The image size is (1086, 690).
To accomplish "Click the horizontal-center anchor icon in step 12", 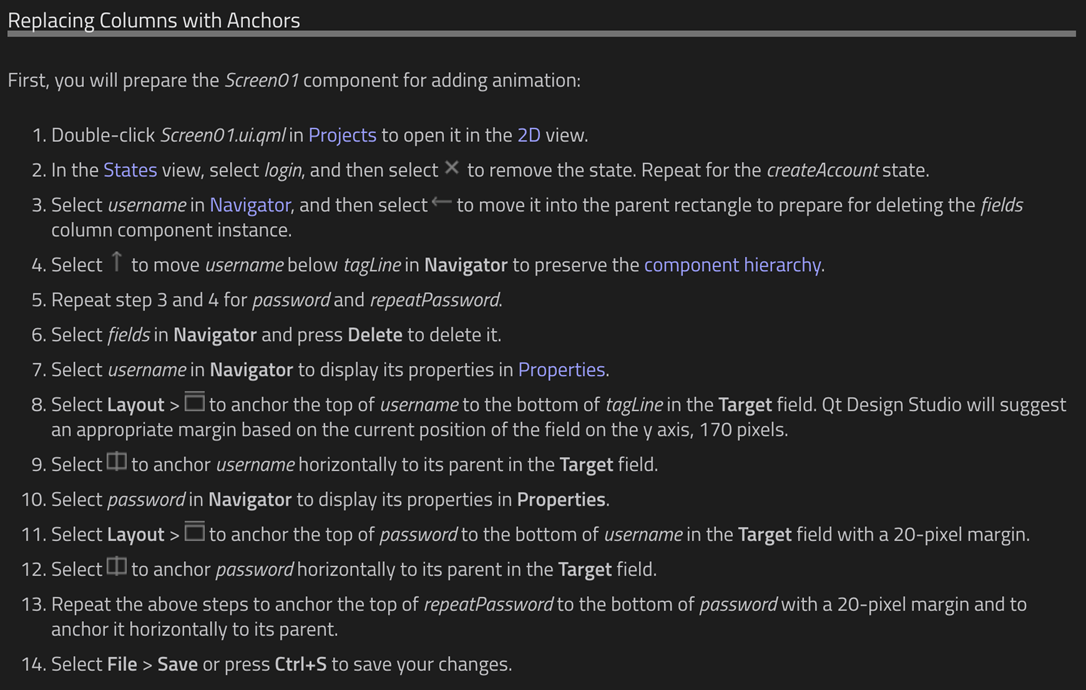I will click(x=116, y=567).
